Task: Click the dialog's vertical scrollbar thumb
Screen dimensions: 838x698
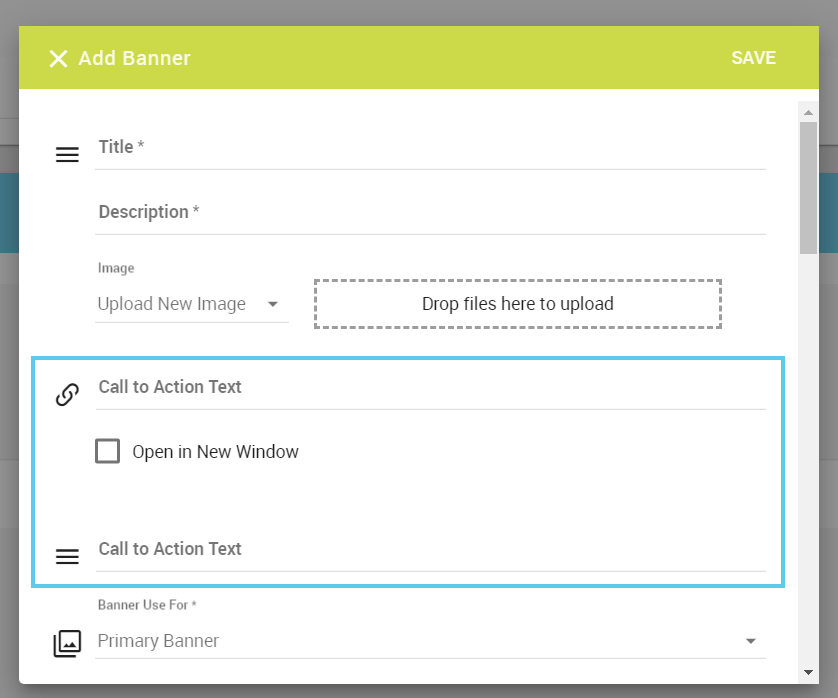Action: tap(808, 188)
